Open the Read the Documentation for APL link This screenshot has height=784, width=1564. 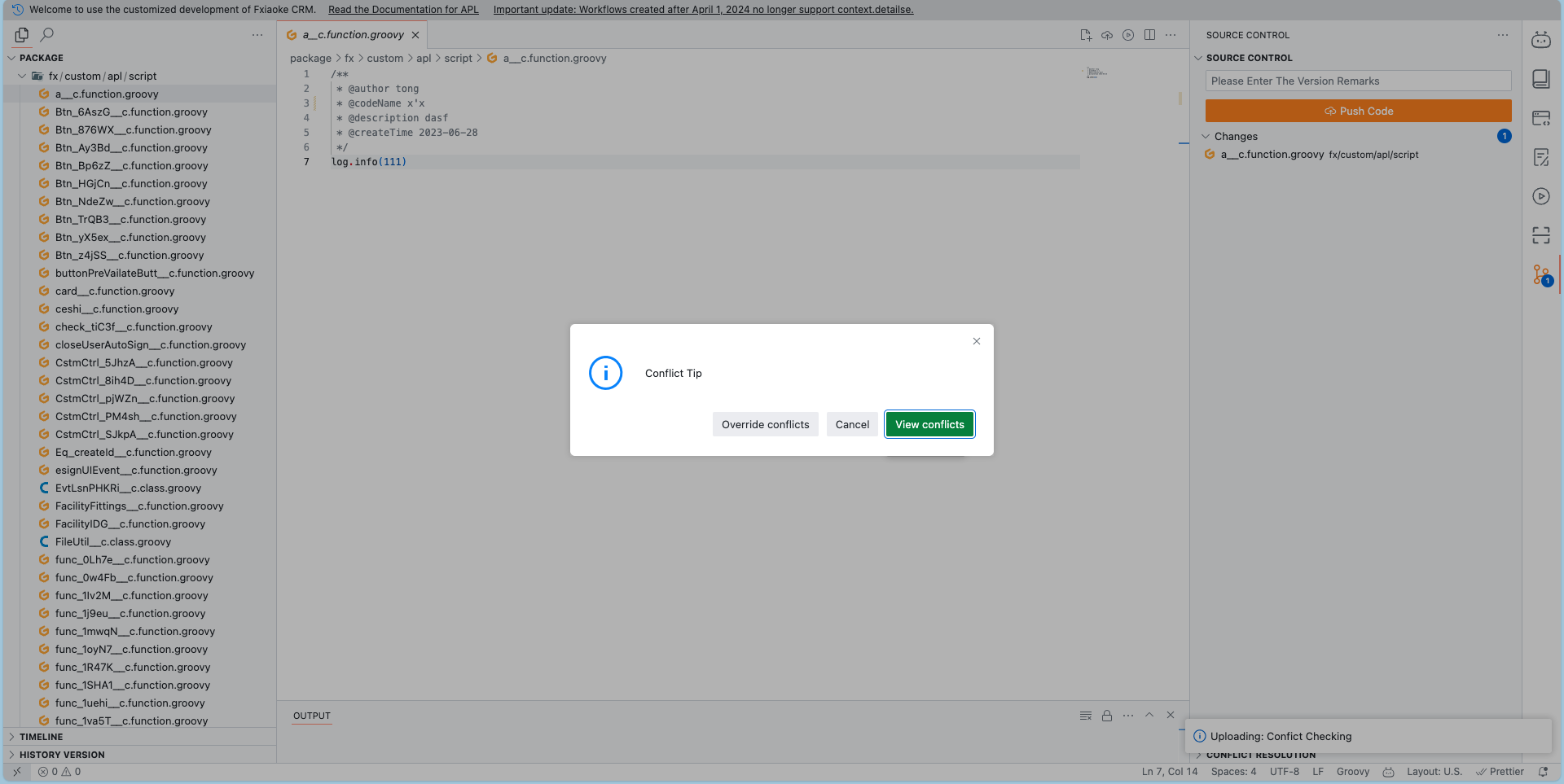tap(403, 10)
